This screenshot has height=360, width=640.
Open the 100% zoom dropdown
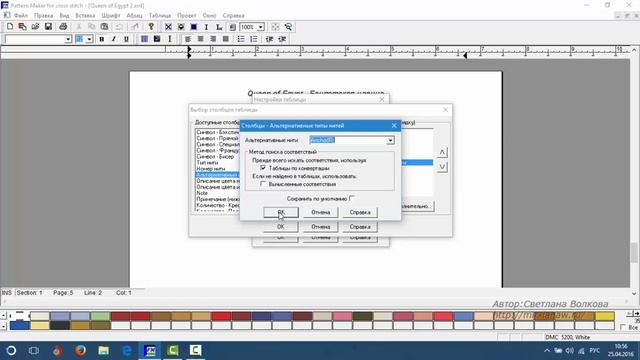pos(260,27)
